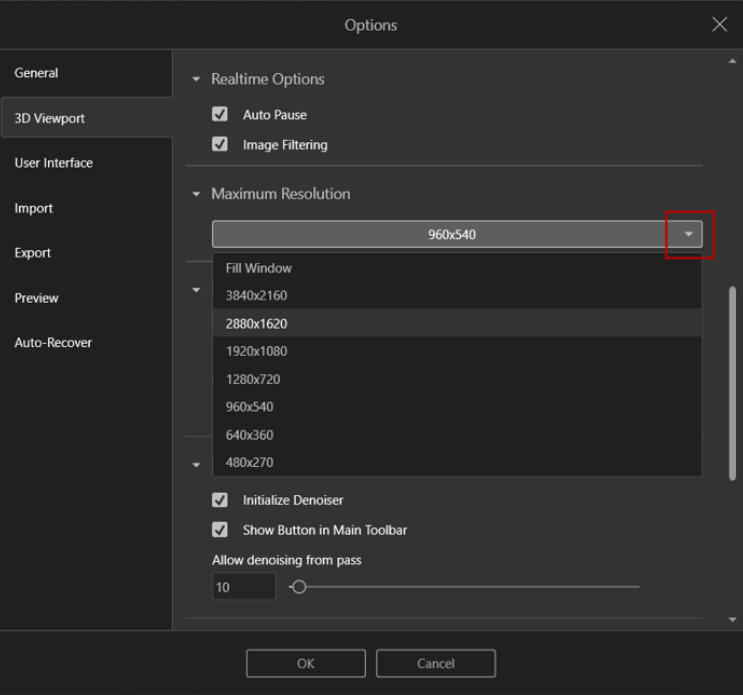Screen dimensions: 743x695
Task: Switch to the User Interface tab
Action: click(54, 163)
